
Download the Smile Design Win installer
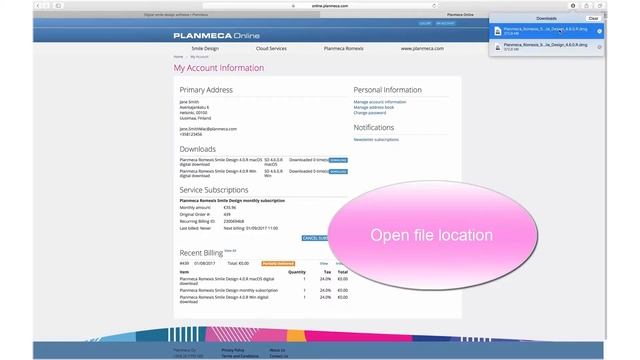338,171
